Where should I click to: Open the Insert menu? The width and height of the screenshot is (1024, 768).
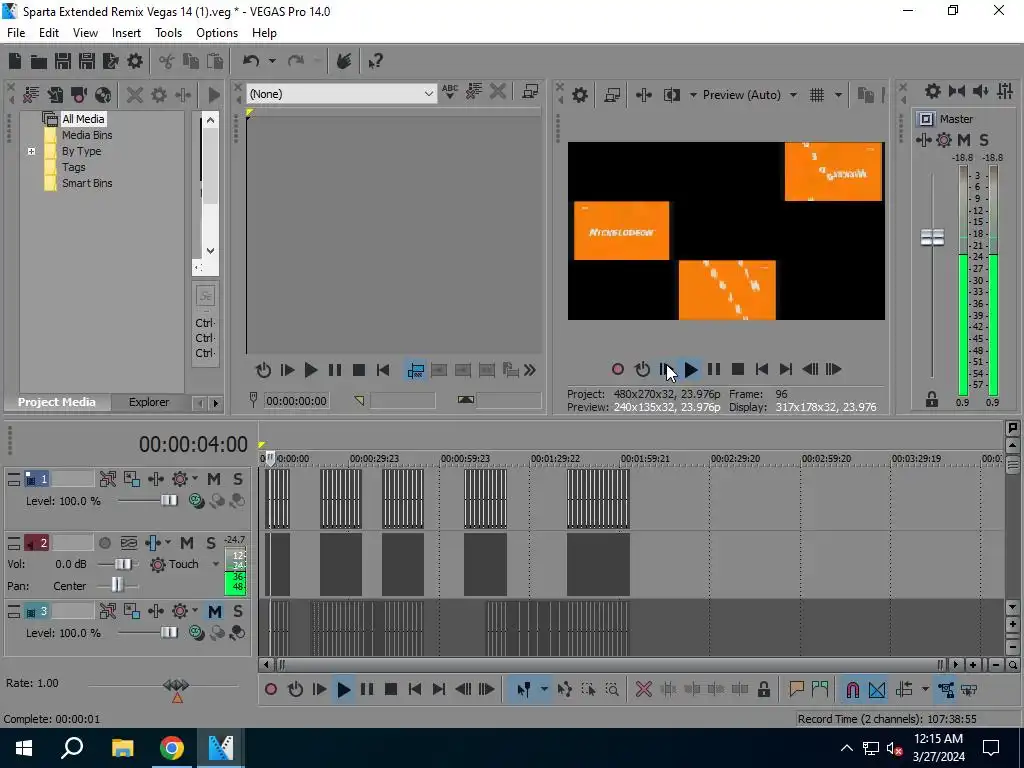[x=126, y=33]
